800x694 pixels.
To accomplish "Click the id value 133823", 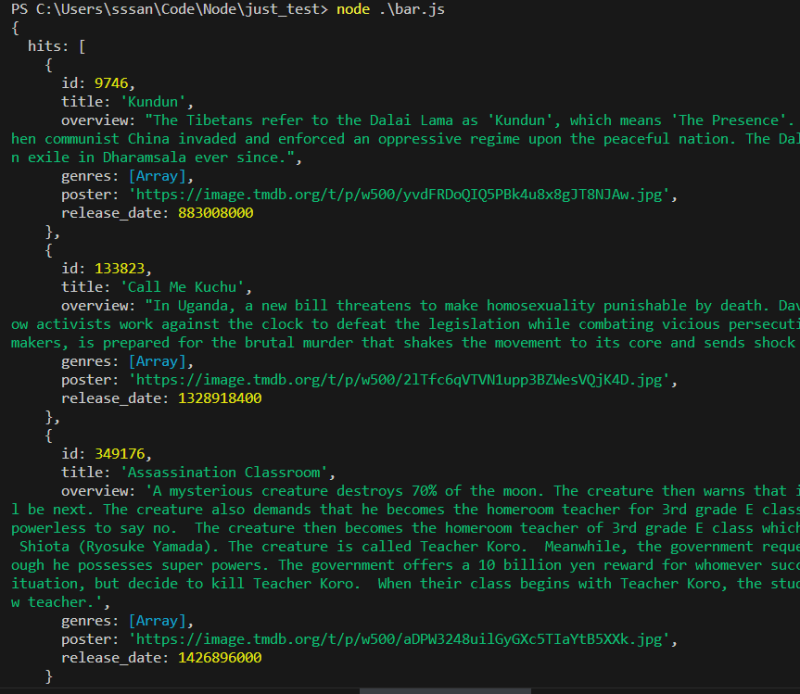I will click(119, 268).
